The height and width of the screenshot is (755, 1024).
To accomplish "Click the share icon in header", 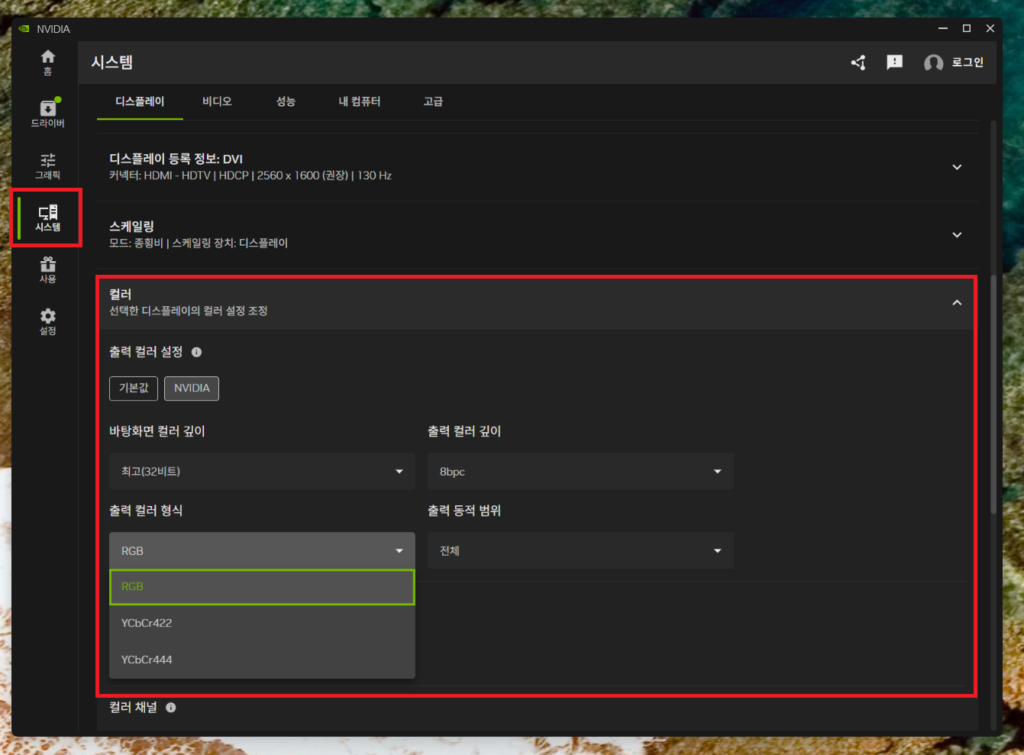I will (x=858, y=63).
